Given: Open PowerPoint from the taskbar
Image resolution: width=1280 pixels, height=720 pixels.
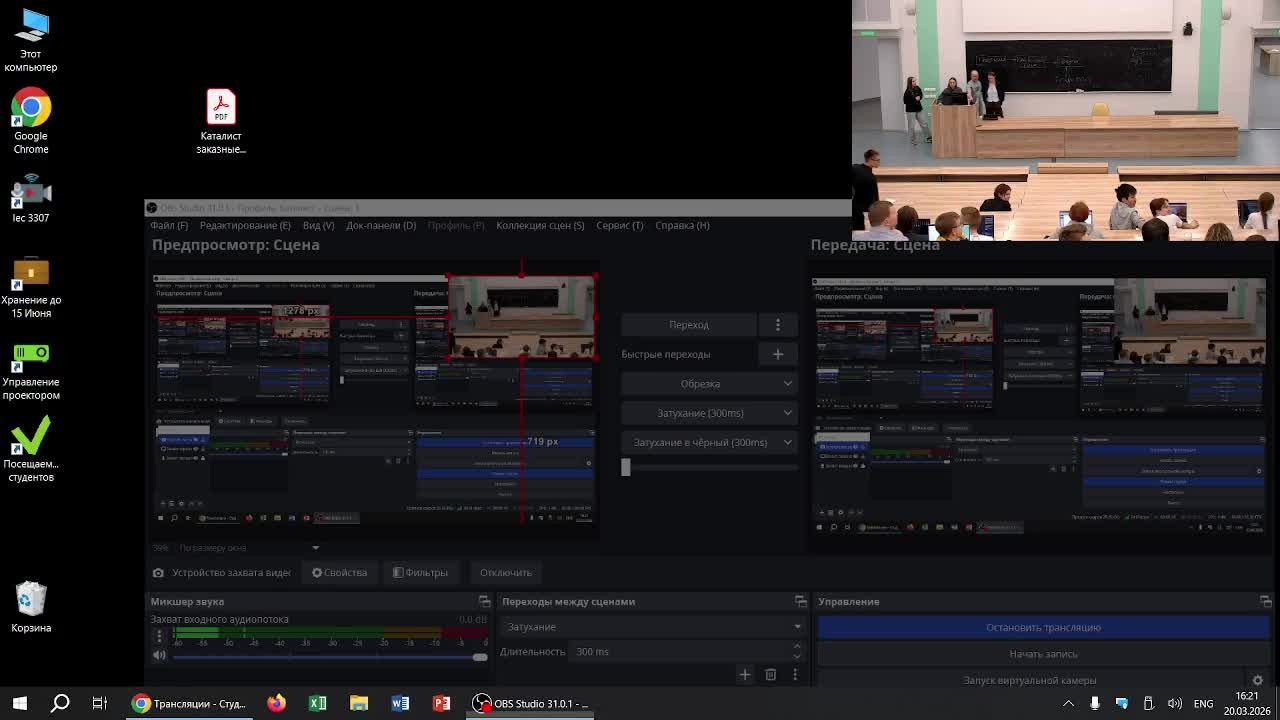Looking at the screenshot, I should click(441, 703).
